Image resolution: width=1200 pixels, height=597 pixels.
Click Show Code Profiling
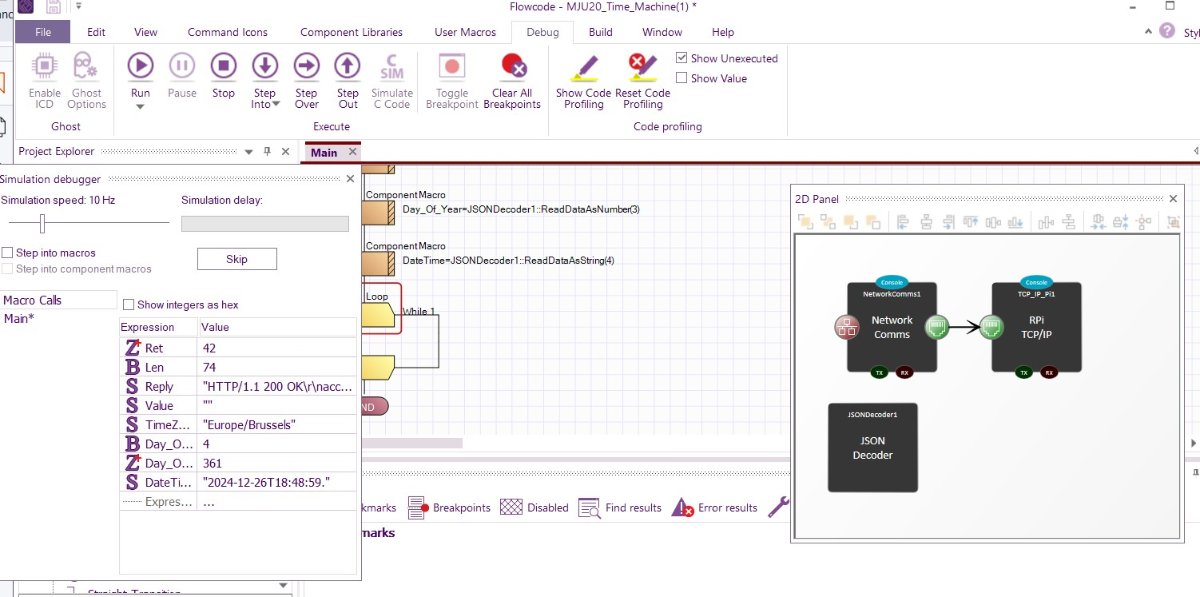[x=583, y=81]
